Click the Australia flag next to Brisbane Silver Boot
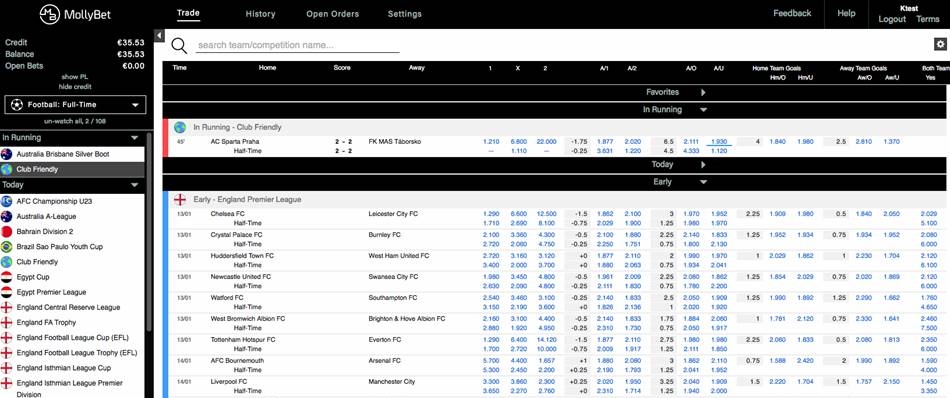 click(7, 154)
